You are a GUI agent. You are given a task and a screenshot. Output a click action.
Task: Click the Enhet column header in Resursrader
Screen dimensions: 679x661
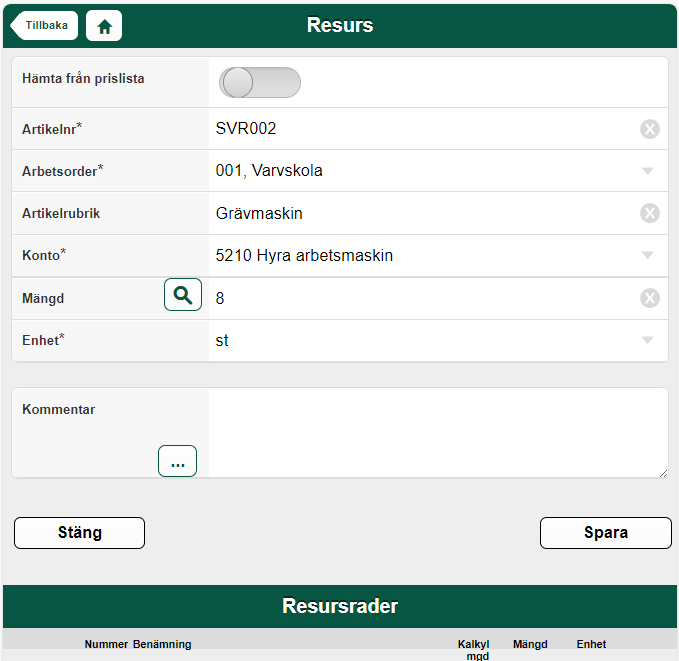click(x=591, y=644)
